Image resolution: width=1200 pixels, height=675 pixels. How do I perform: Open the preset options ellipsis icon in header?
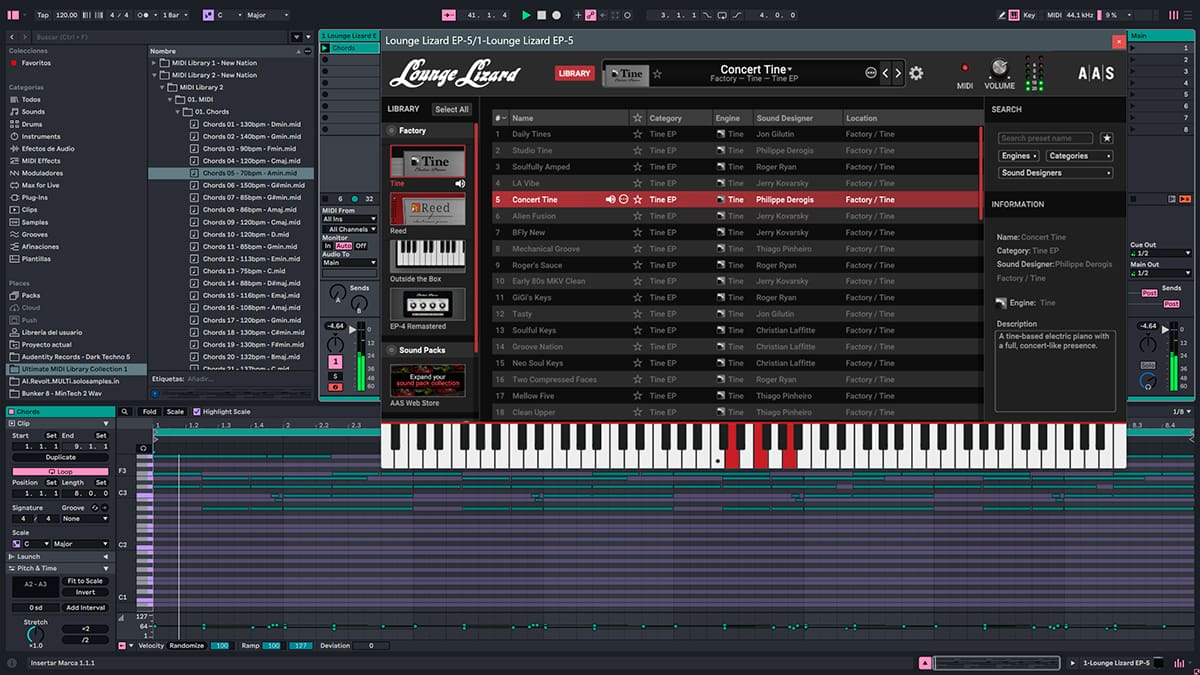[870, 73]
